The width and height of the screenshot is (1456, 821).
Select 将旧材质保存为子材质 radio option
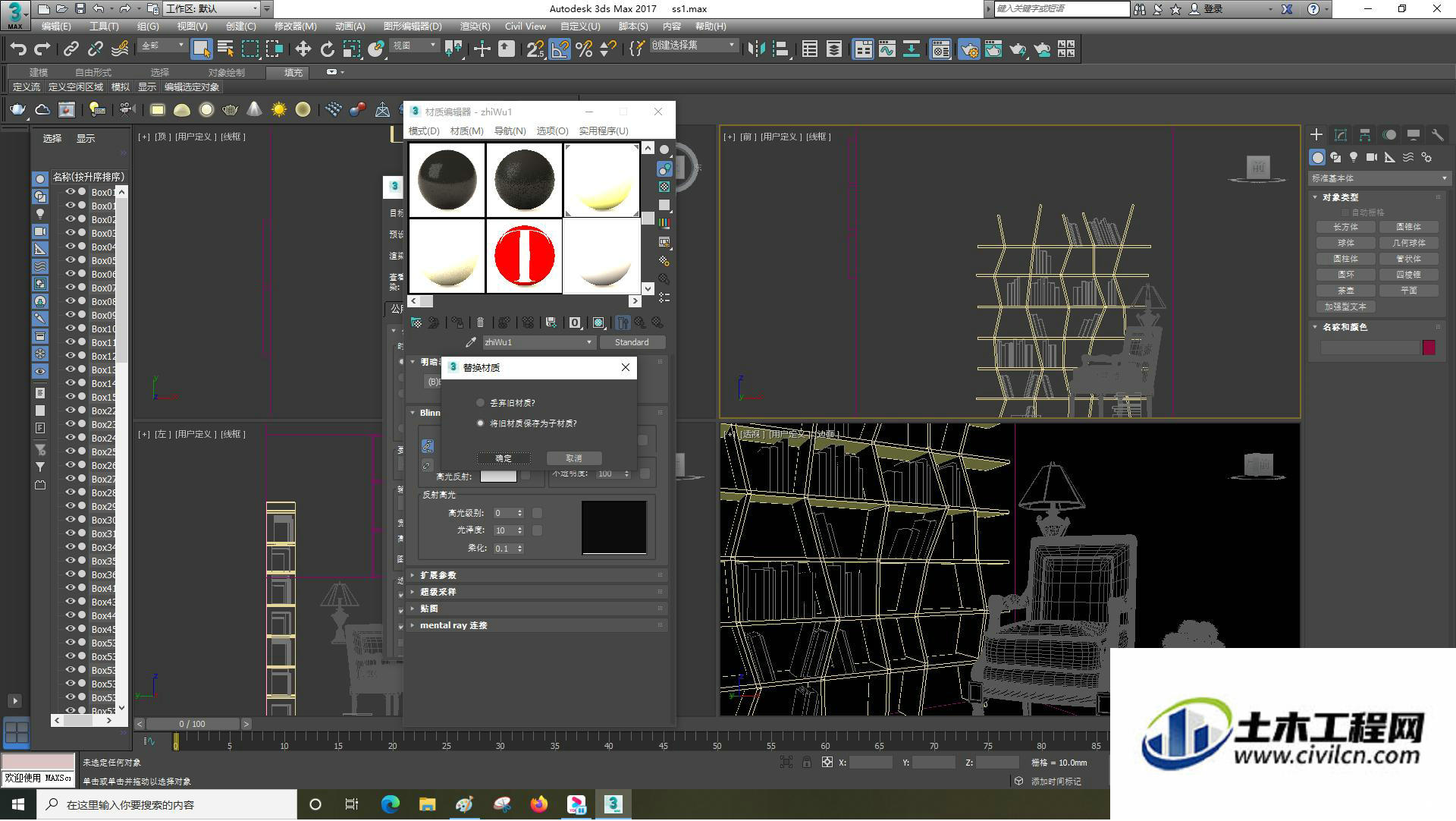point(480,423)
